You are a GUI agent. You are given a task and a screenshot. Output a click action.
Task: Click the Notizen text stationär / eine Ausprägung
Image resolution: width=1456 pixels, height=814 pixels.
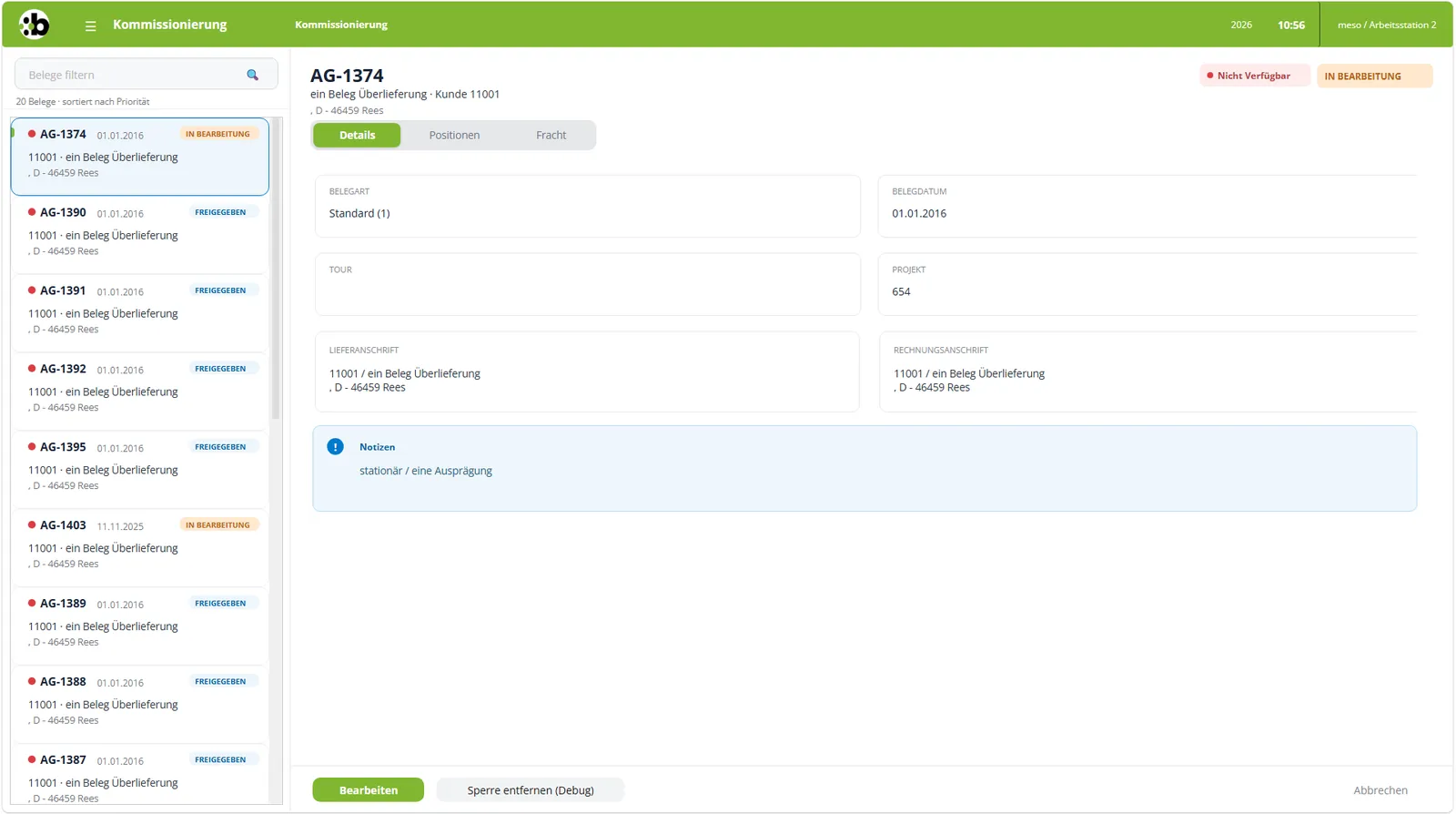coord(426,471)
